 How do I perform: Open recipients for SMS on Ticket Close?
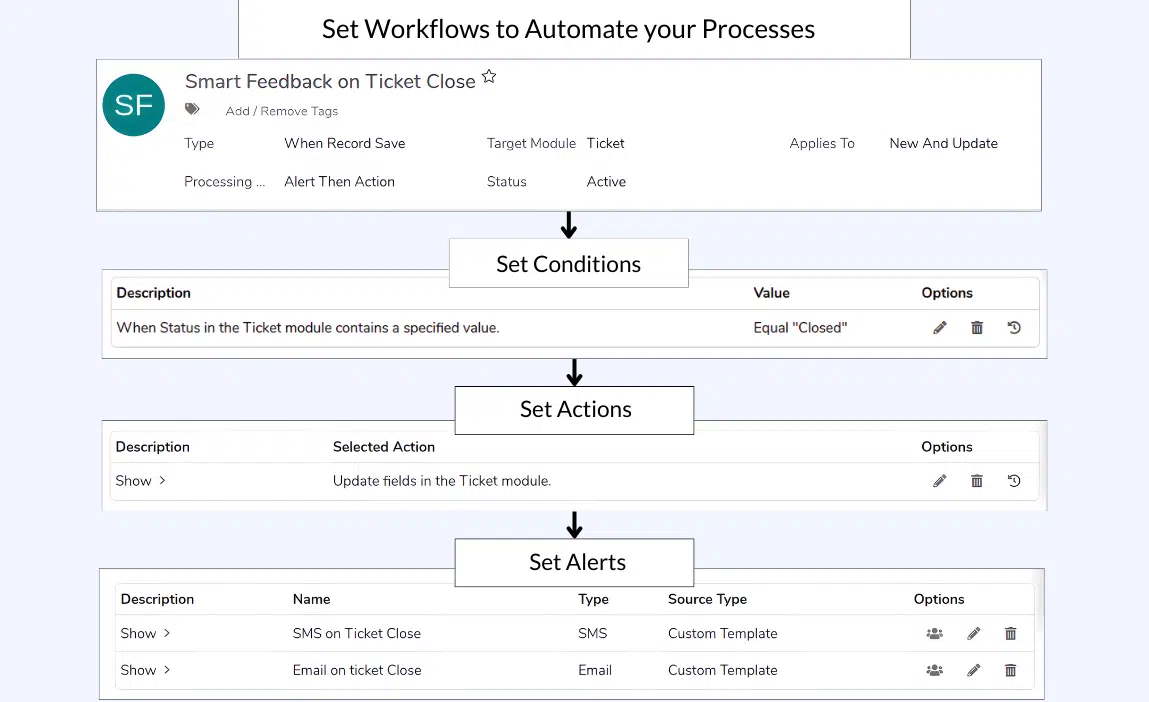934,633
